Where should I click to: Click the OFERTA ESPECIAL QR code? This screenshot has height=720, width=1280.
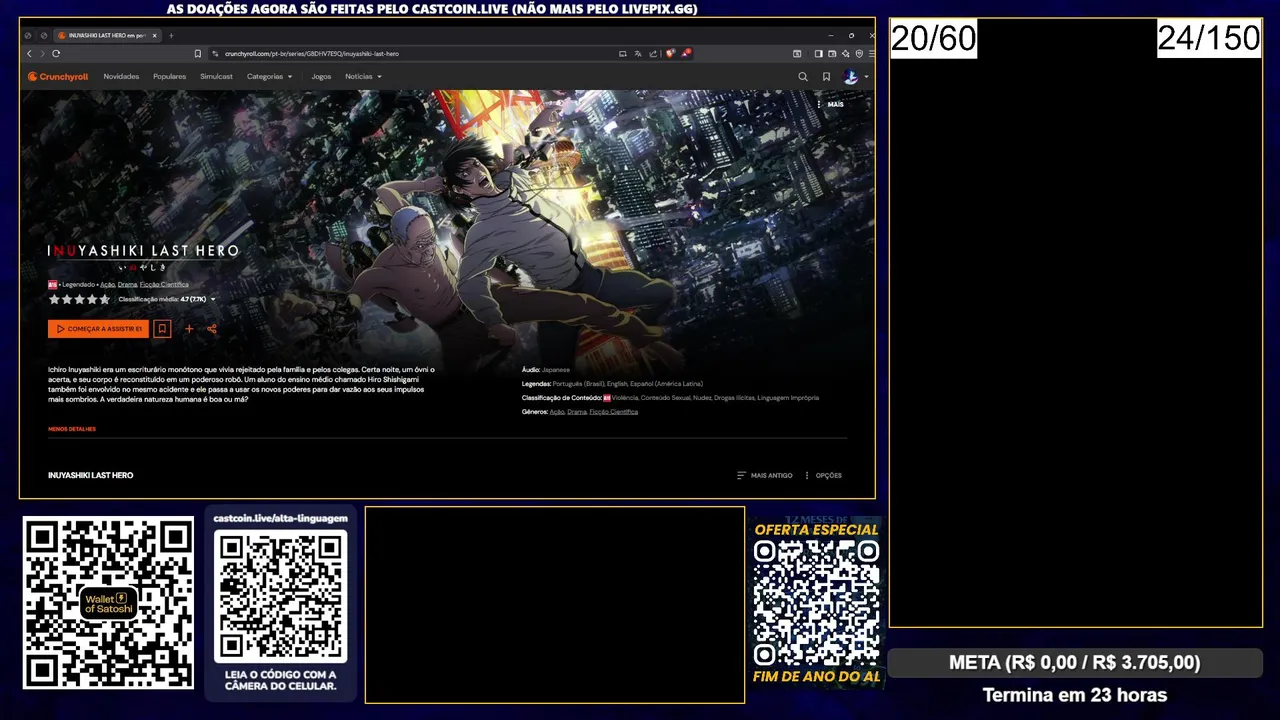tap(817, 603)
